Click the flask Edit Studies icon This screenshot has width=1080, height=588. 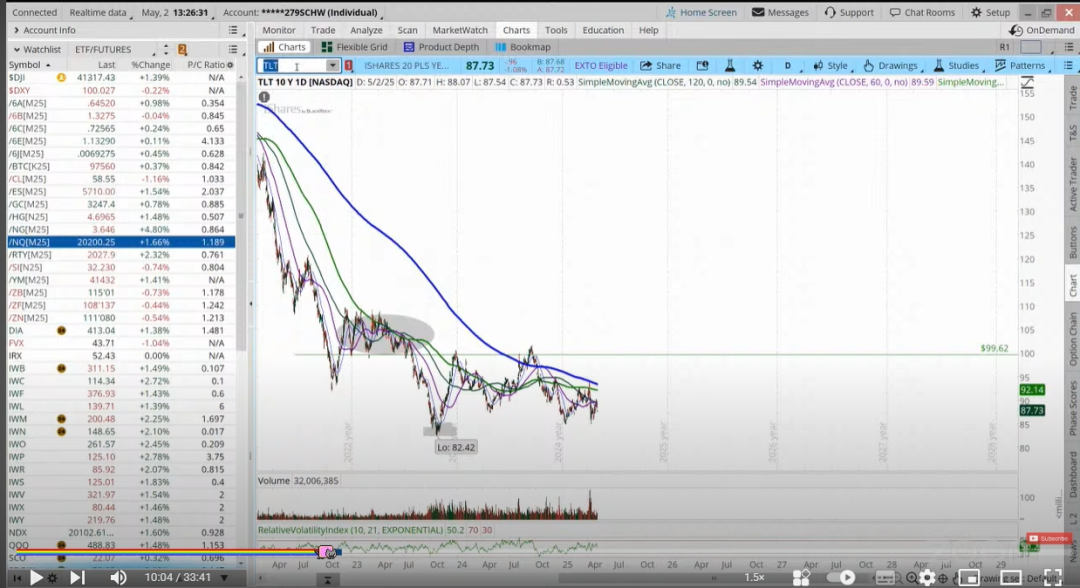(729, 65)
